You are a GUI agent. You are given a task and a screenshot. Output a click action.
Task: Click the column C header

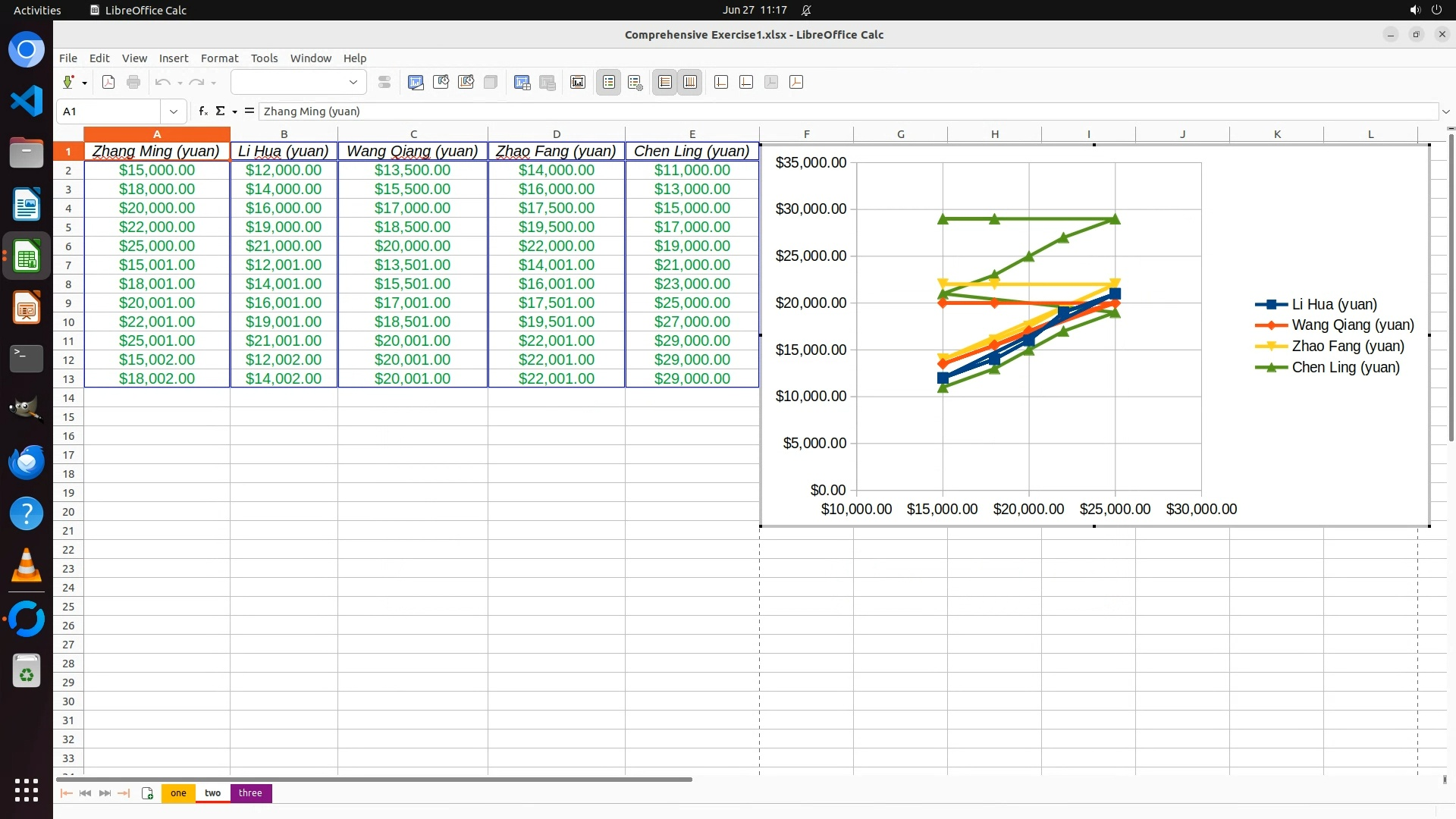[x=413, y=133]
